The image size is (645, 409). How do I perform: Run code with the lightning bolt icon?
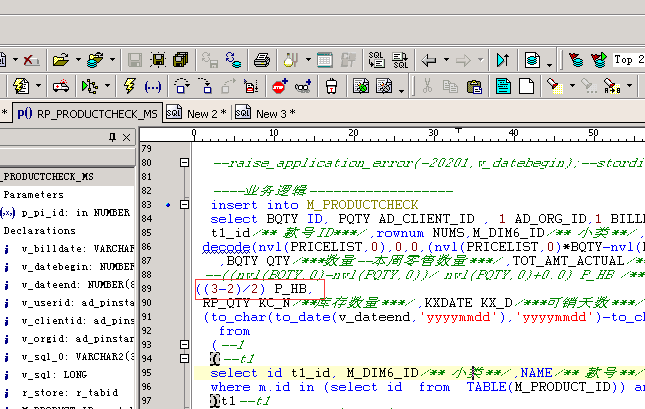(128, 86)
